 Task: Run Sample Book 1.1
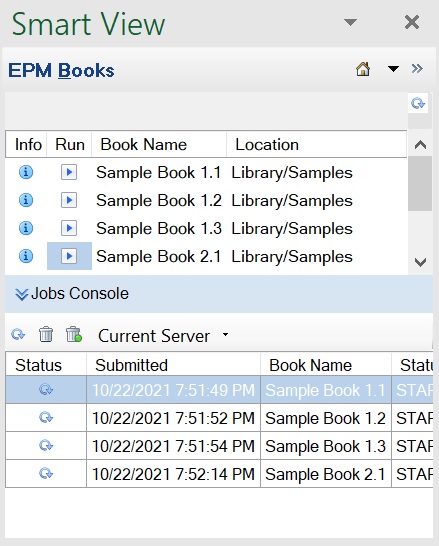(69, 172)
